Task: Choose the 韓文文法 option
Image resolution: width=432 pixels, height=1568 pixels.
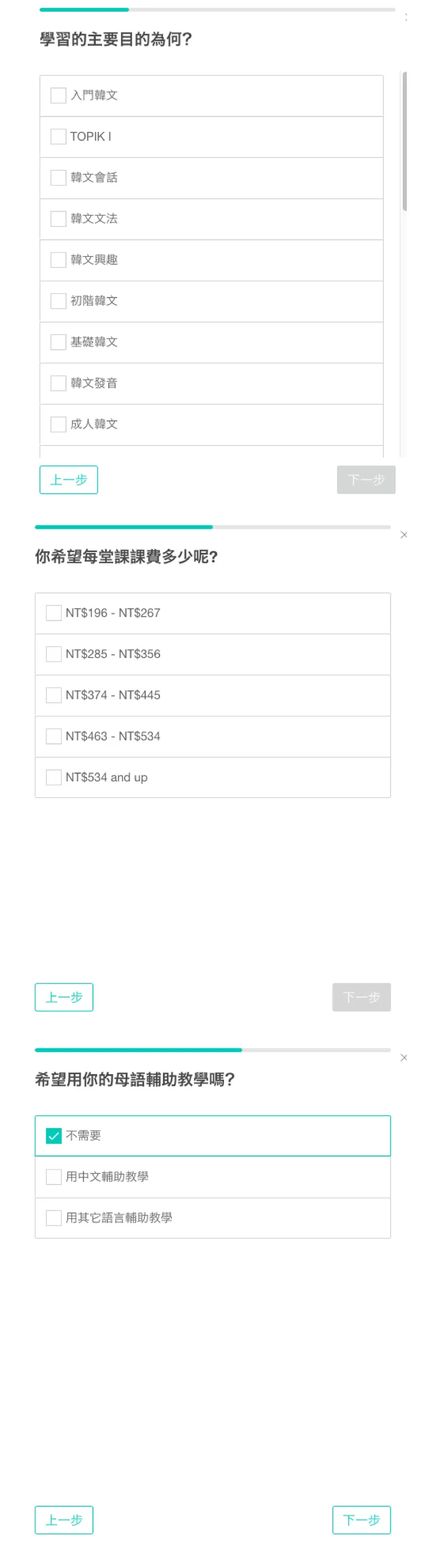Action: pyautogui.click(x=58, y=219)
